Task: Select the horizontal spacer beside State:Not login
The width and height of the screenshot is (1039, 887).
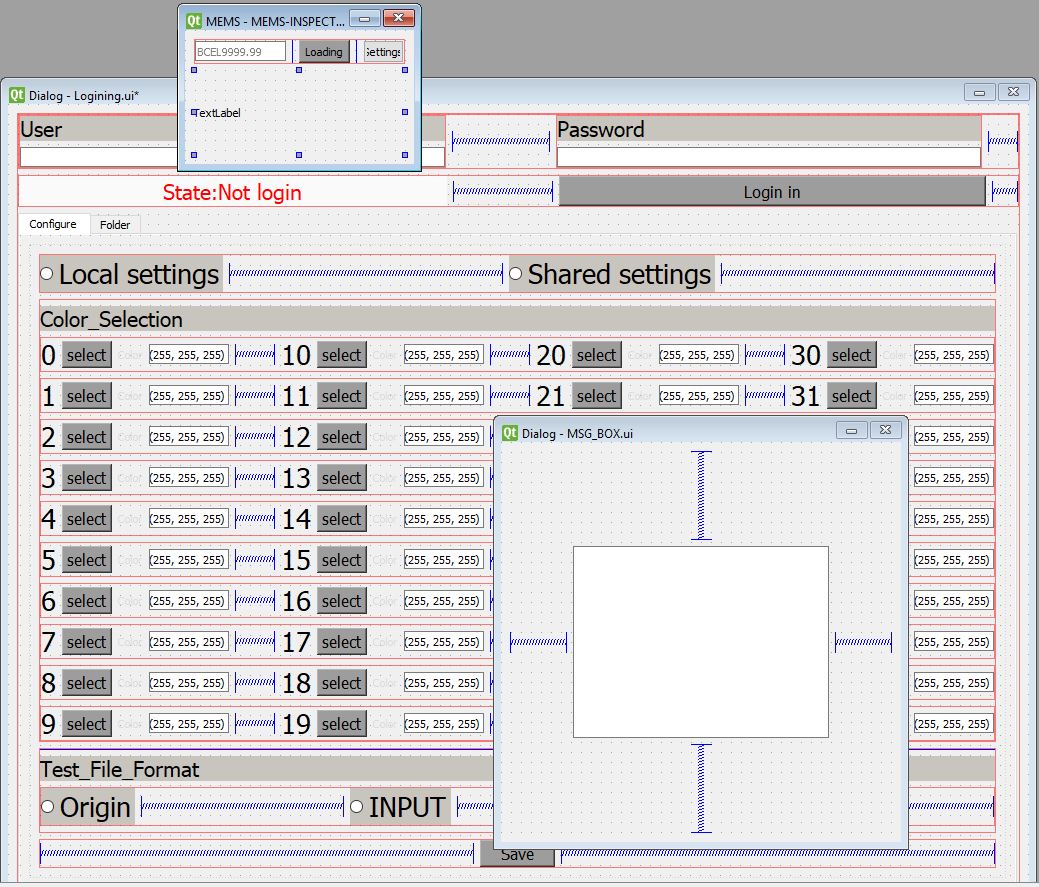Action: tap(502, 191)
